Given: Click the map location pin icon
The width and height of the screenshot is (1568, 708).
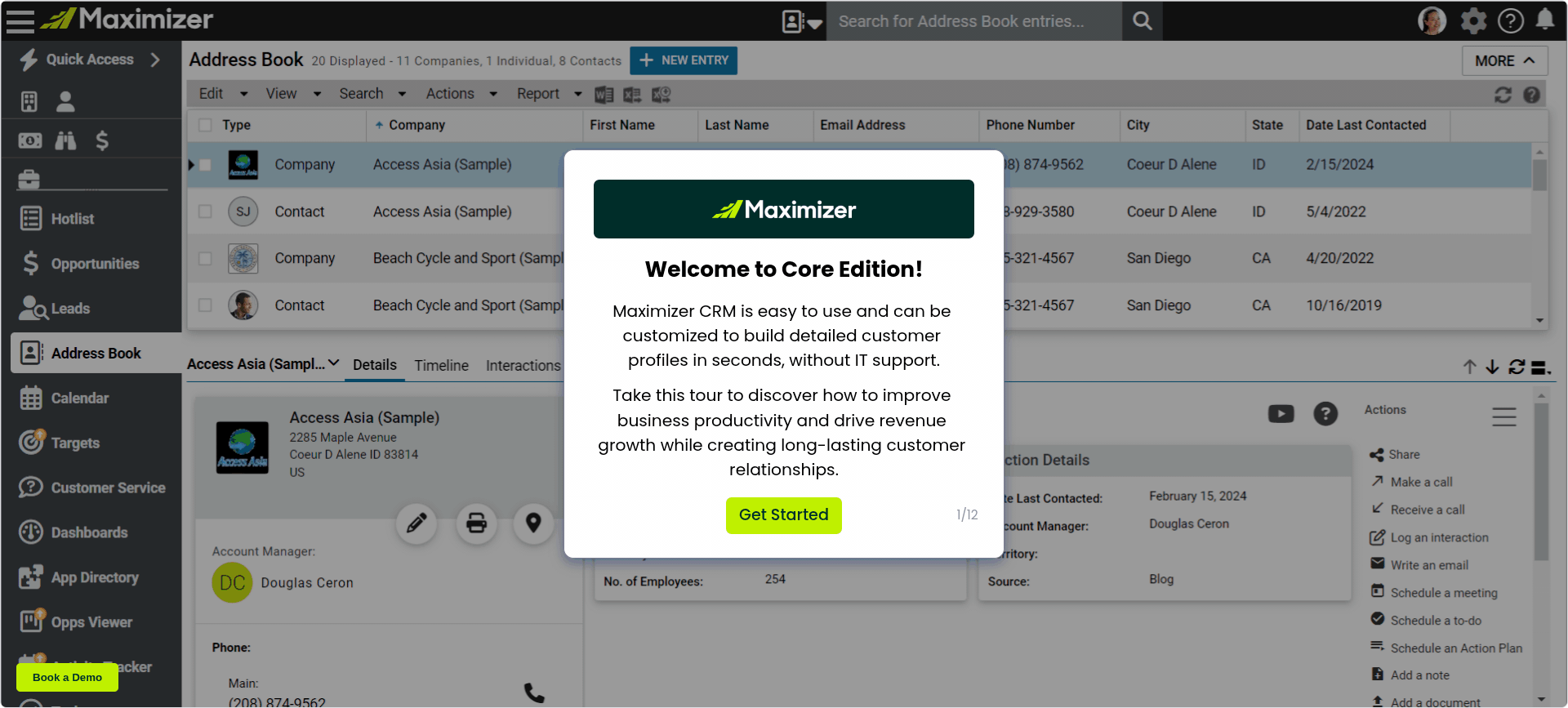Looking at the screenshot, I should (x=533, y=523).
